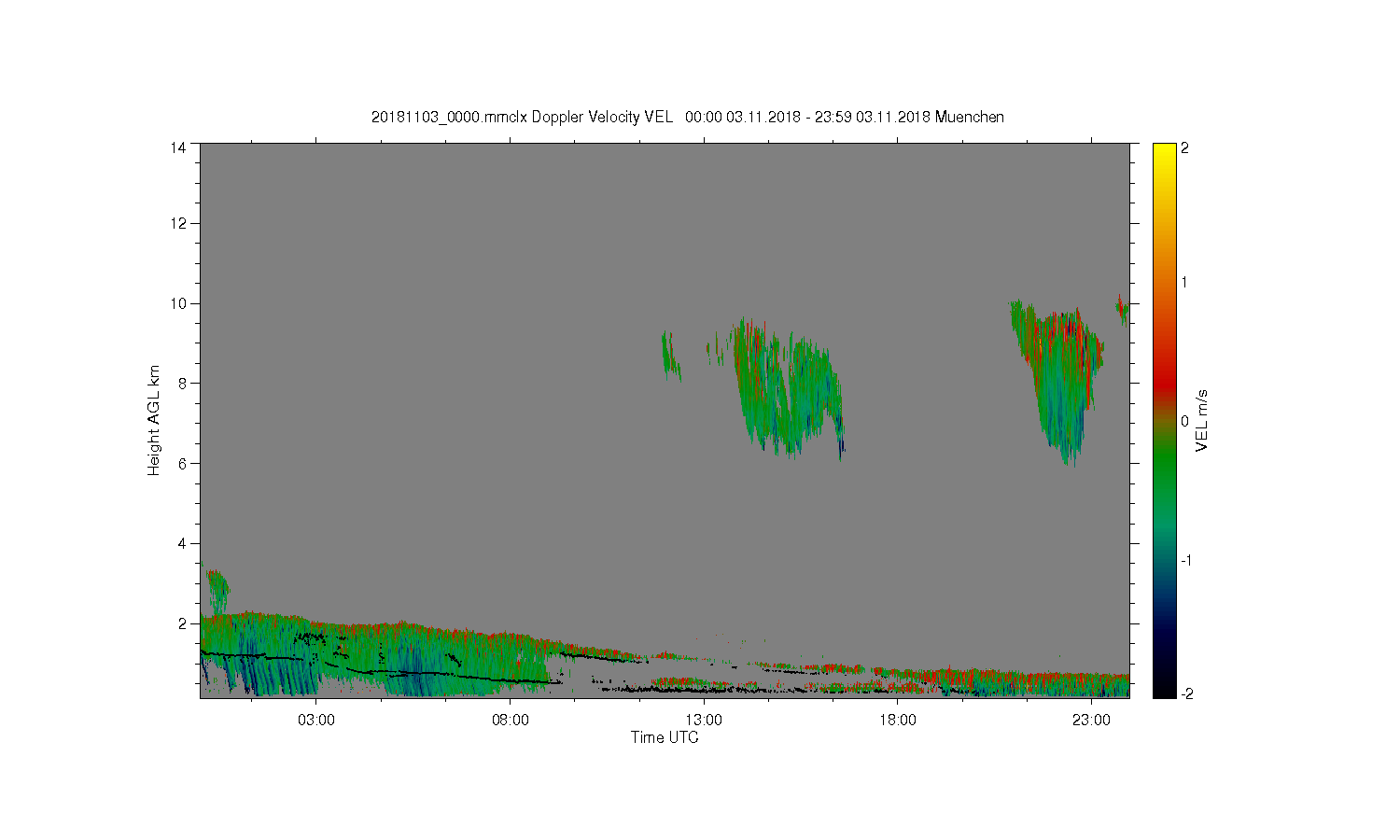Screen dimensions: 1400x840
Task: Click the height axis tick label 2
Action: [x=182, y=623]
